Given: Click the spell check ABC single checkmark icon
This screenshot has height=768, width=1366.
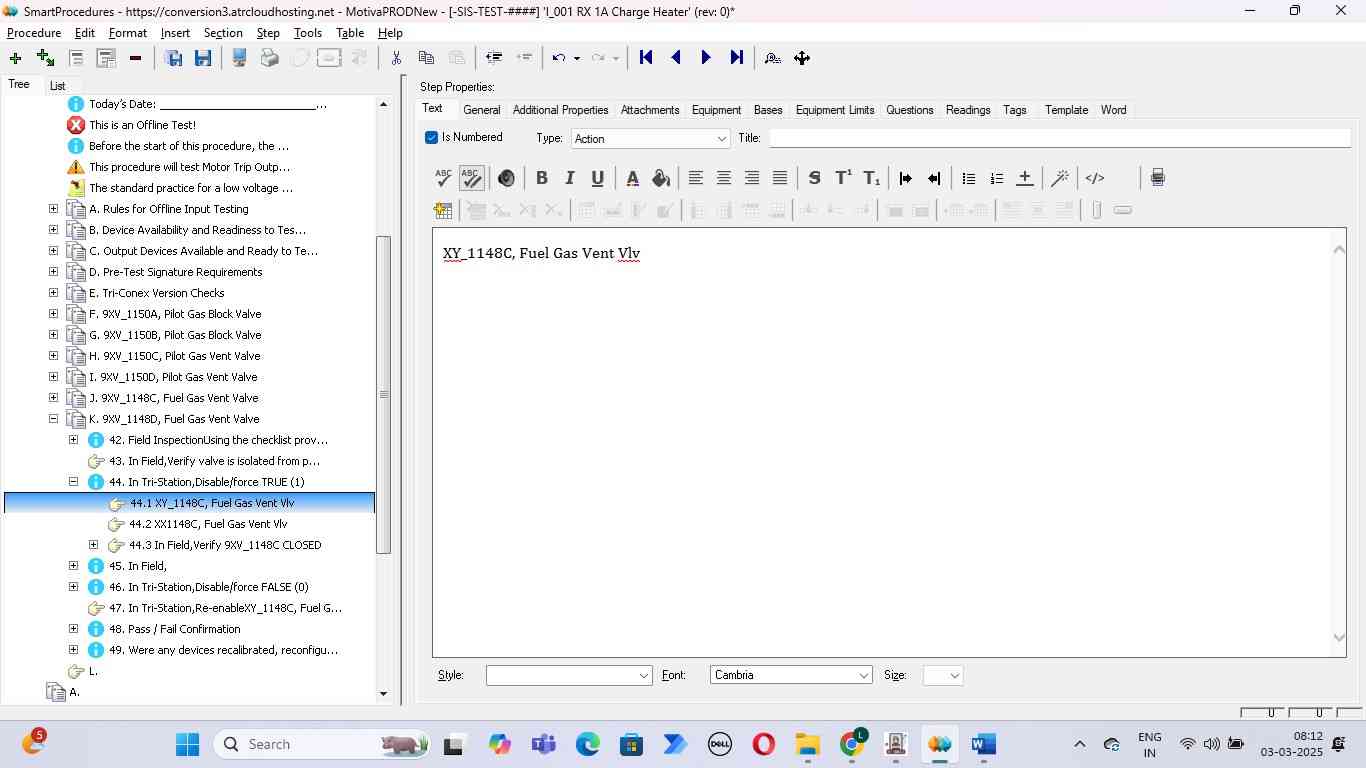Looking at the screenshot, I should (x=443, y=178).
